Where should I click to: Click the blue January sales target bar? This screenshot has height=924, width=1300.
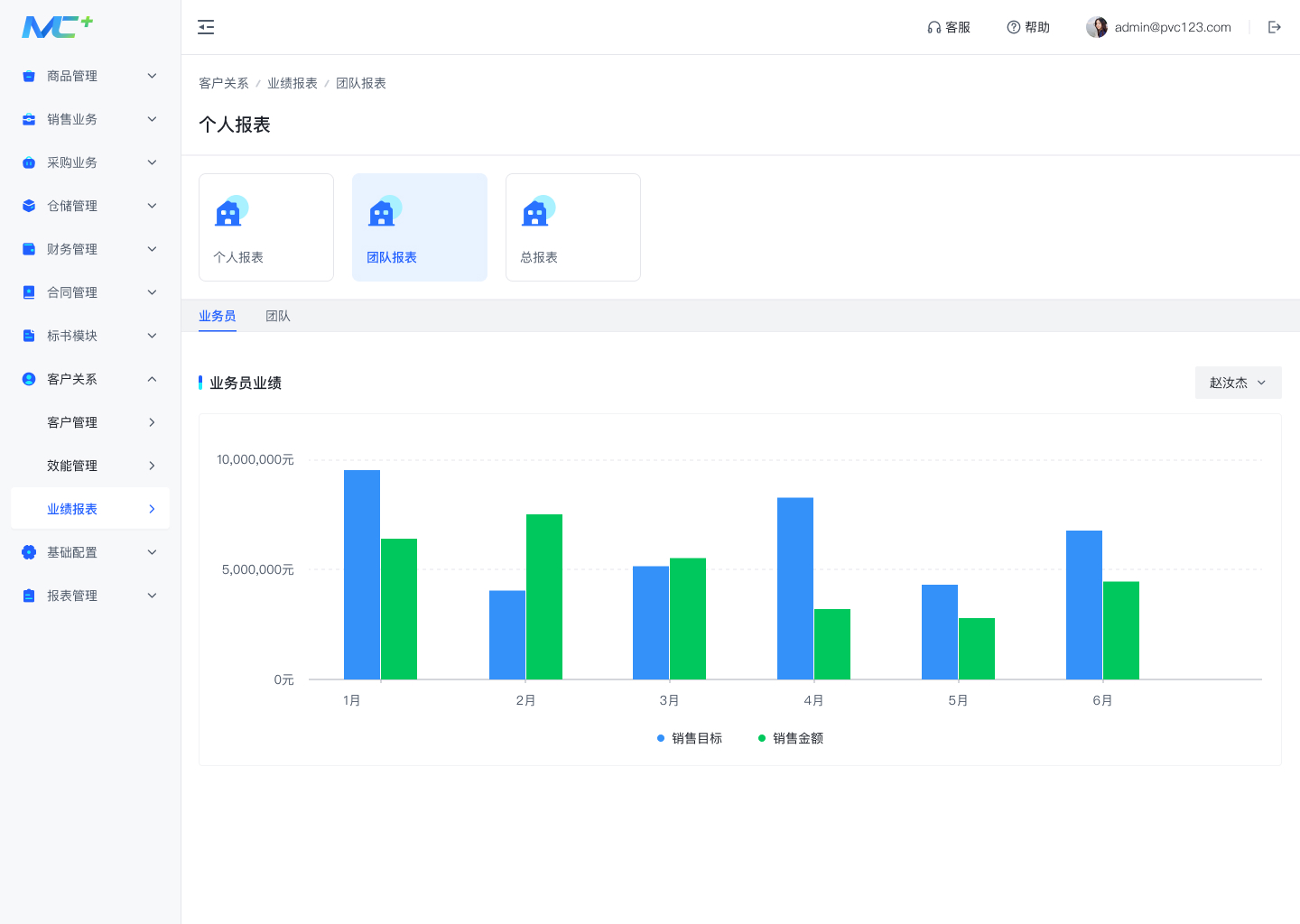click(x=362, y=575)
